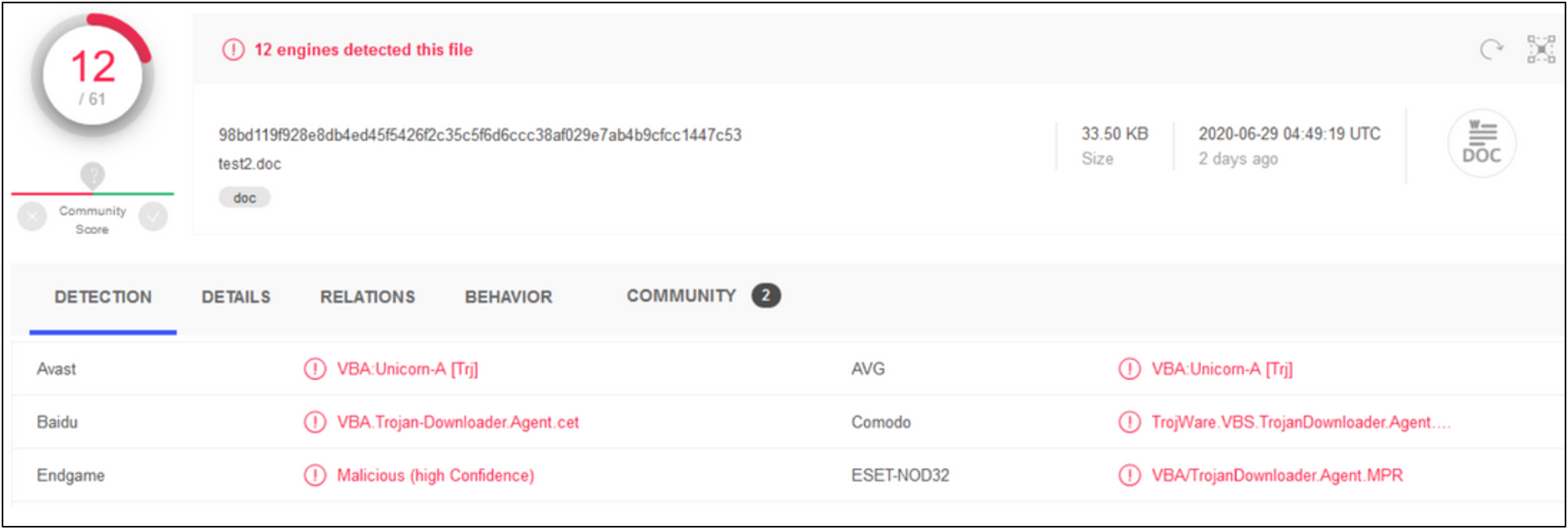Click the warning icon beside Comodo detection

(x=1128, y=422)
